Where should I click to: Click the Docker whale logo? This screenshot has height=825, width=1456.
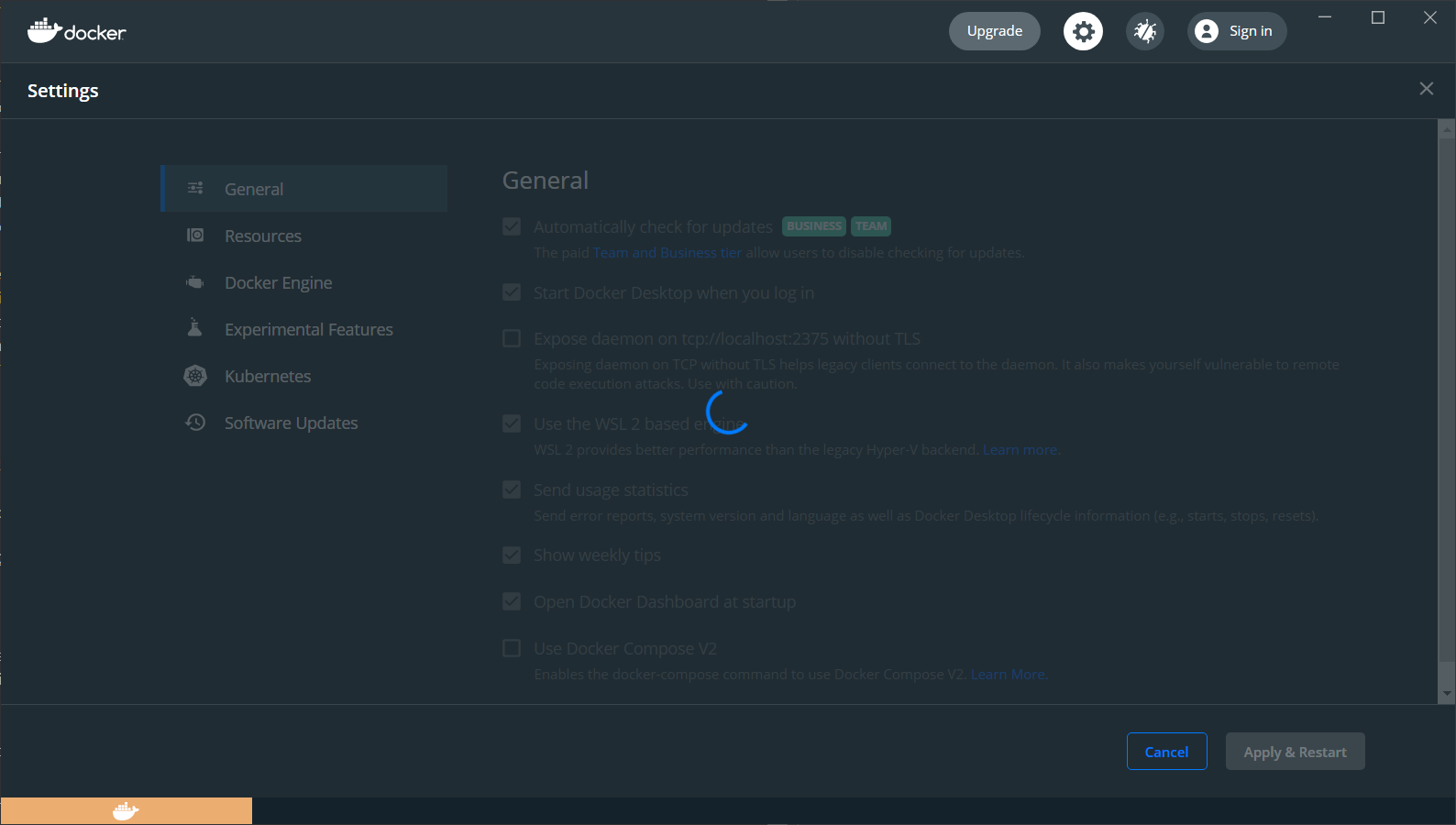76,31
